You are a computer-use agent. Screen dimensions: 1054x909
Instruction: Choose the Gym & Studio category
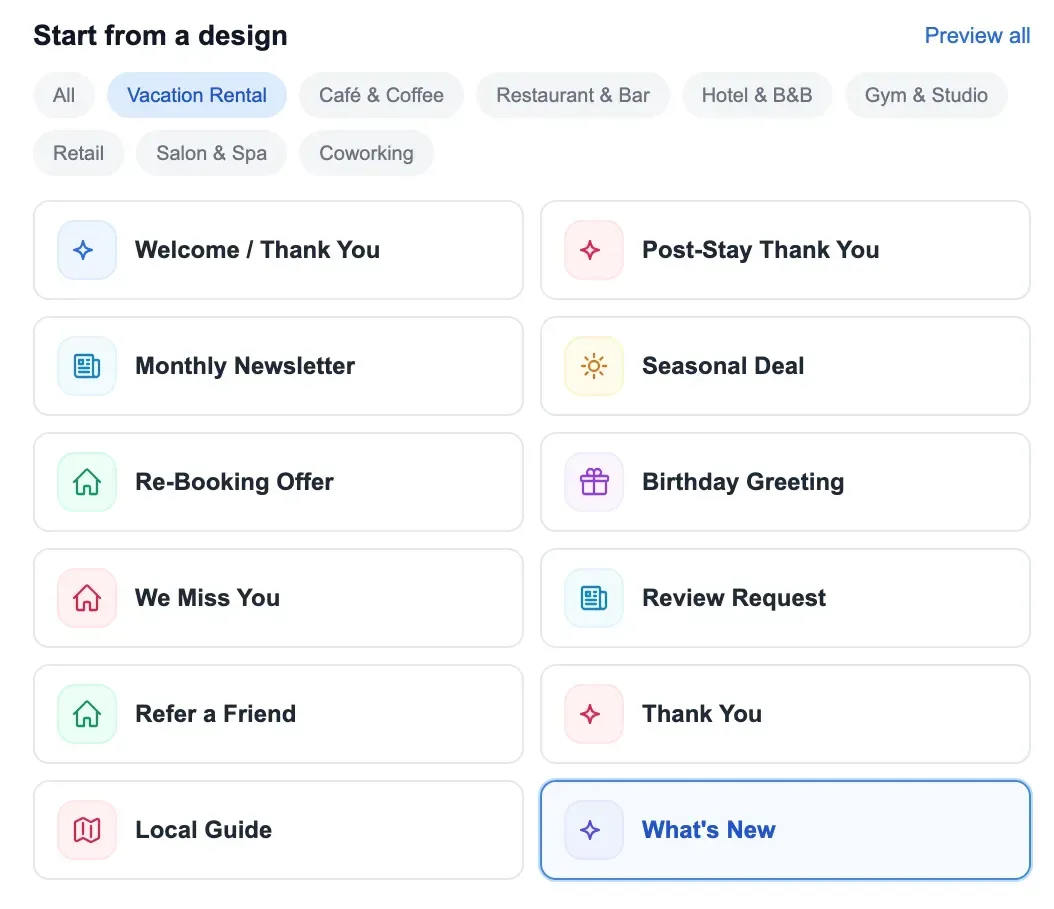[x=926, y=95]
